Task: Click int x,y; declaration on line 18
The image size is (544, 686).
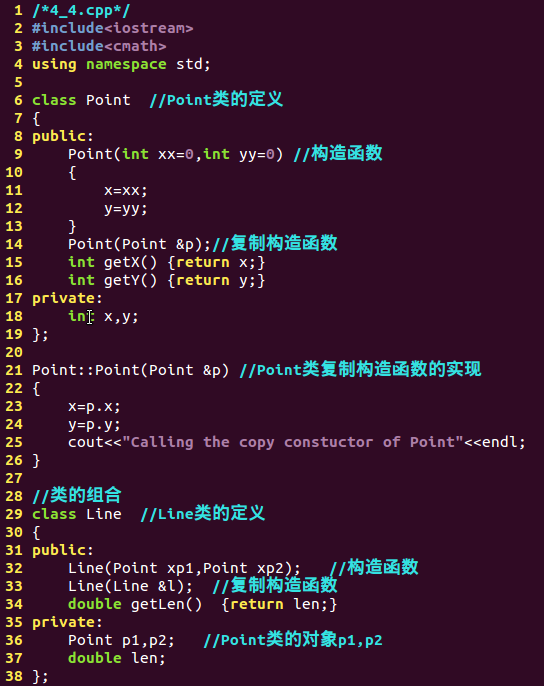Action: (103, 316)
